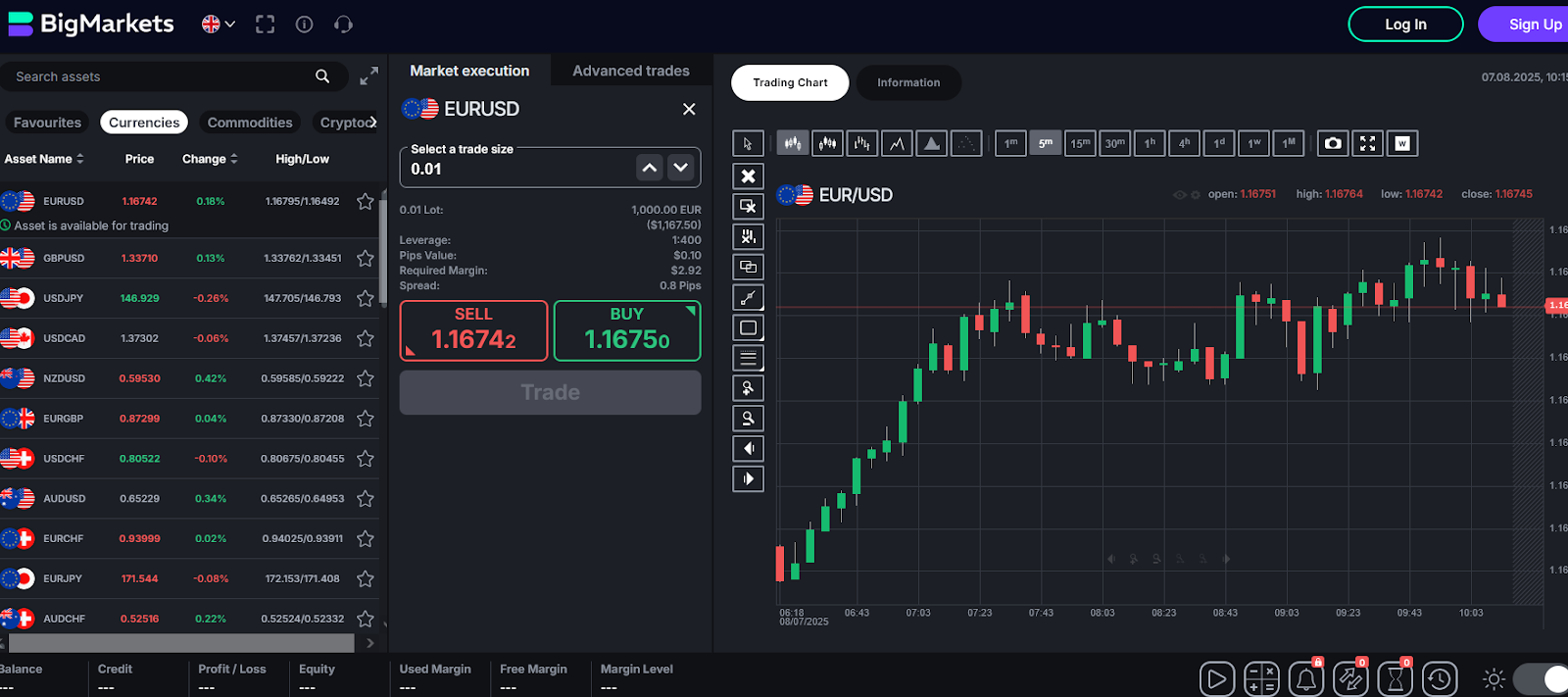
Task: Select the horizontal lines drawing tool
Action: (748, 358)
